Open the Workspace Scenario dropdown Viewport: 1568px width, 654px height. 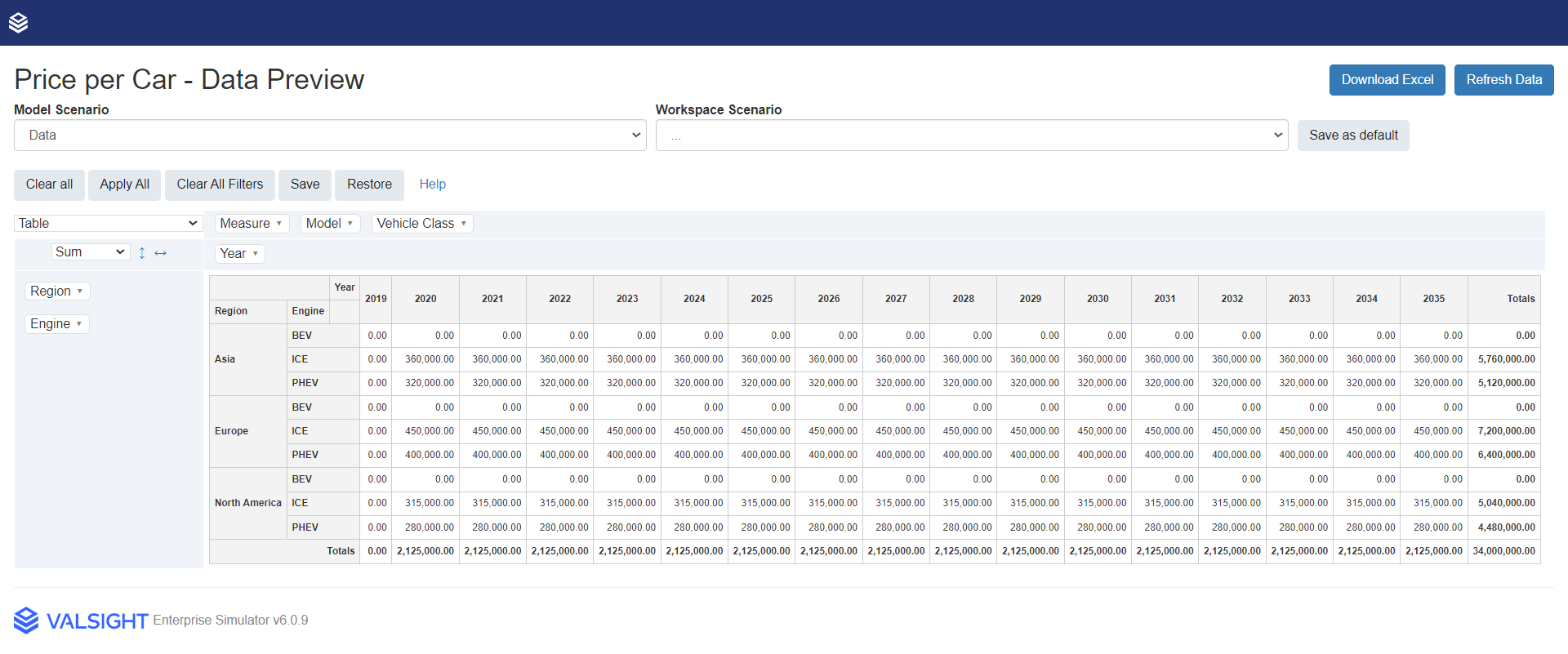[x=971, y=136]
